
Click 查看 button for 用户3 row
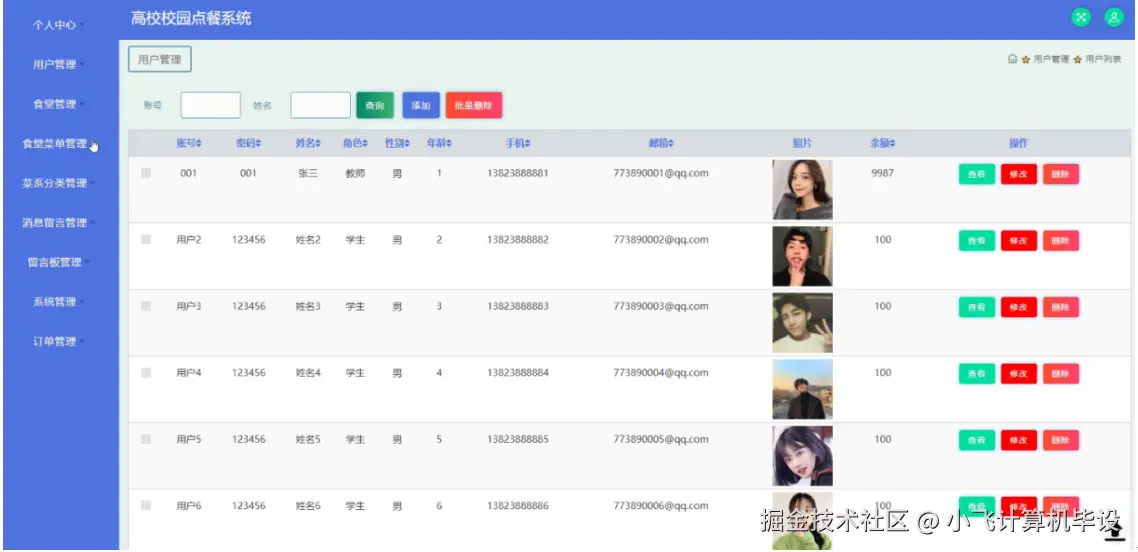tap(977, 307)
